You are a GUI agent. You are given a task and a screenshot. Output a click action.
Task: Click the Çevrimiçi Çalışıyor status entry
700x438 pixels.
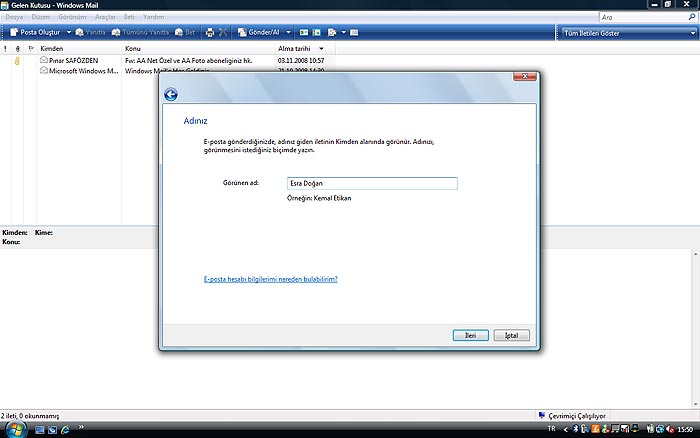pos(572,416)
